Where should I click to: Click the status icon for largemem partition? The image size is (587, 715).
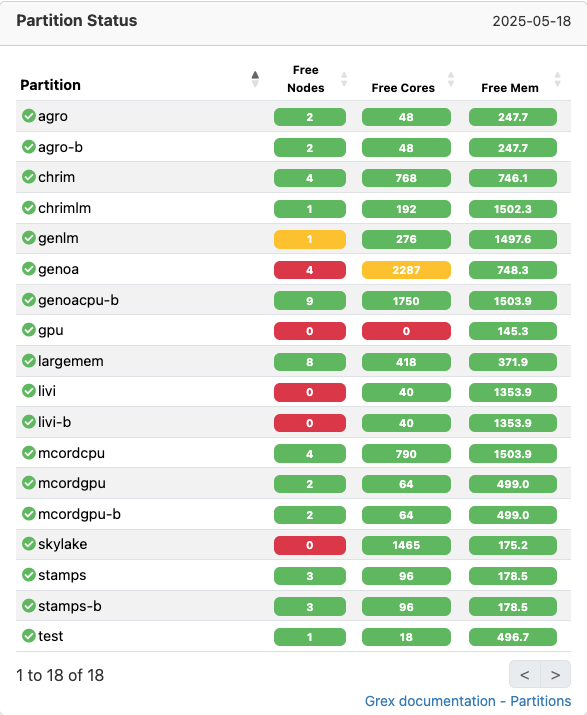pos(29,361)
